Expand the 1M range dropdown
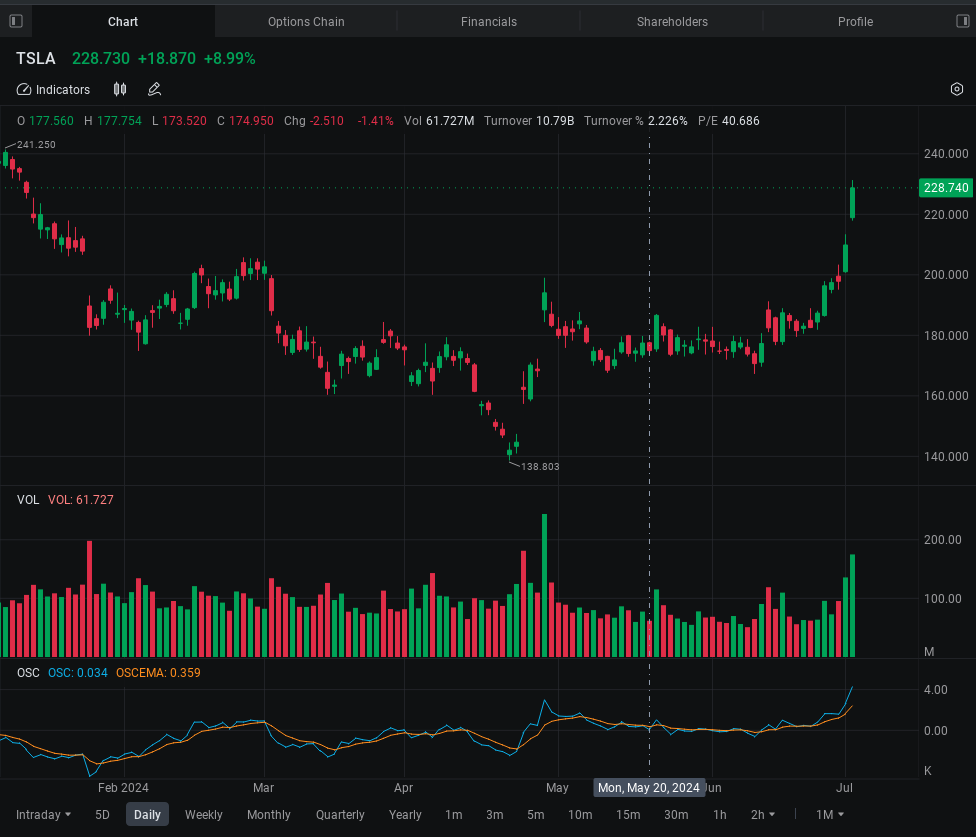Image resolution: width=976 pixels, height=837 pixels. [830, 815]
